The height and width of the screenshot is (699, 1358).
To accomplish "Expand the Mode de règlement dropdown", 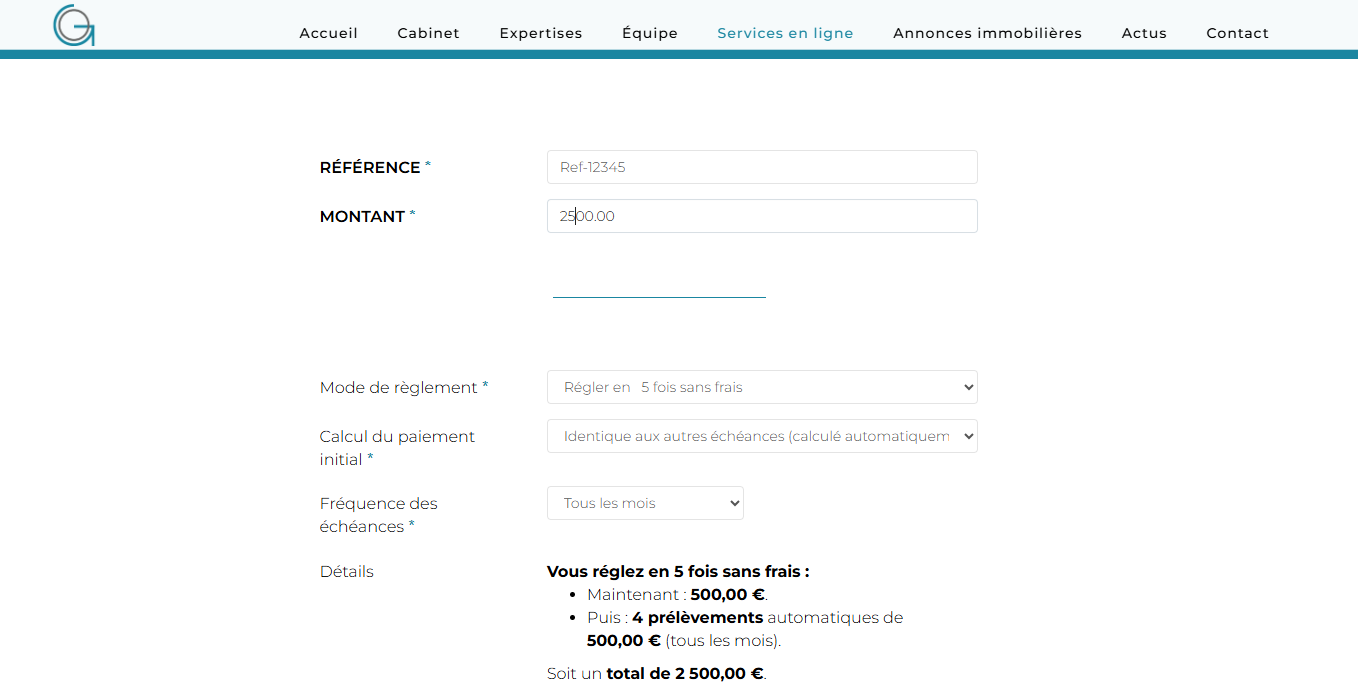I will (x=761, y=387).
